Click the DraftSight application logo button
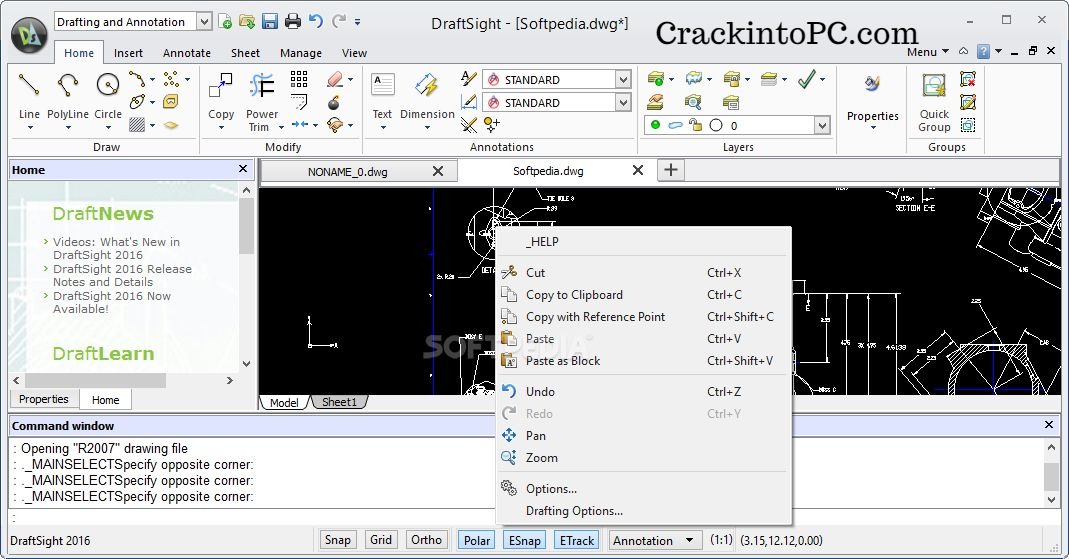Screen dimensions: 1069x559 (x=29, y=35)
